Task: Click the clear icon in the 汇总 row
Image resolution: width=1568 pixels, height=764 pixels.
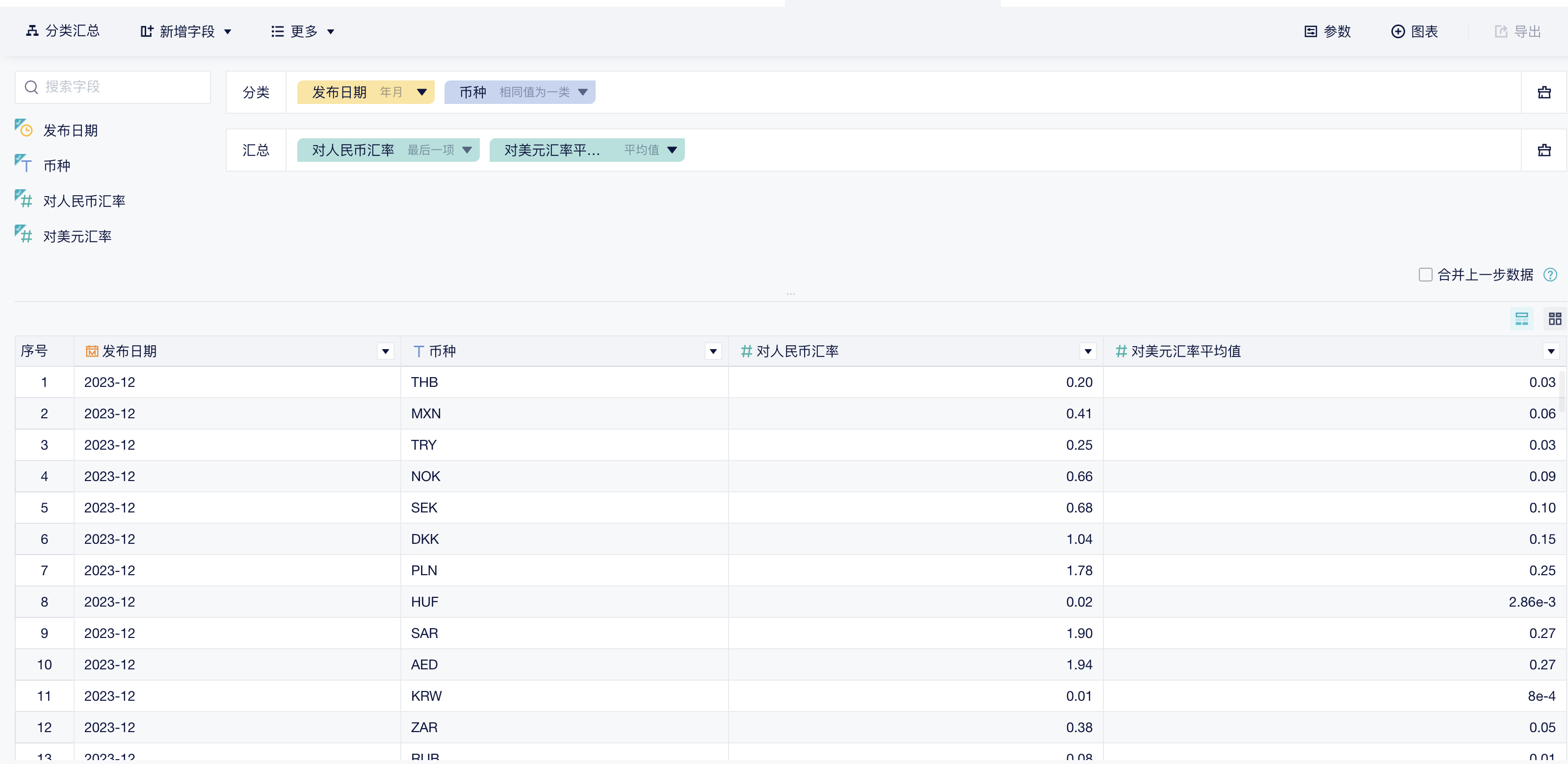Action: coord(1543,150)
